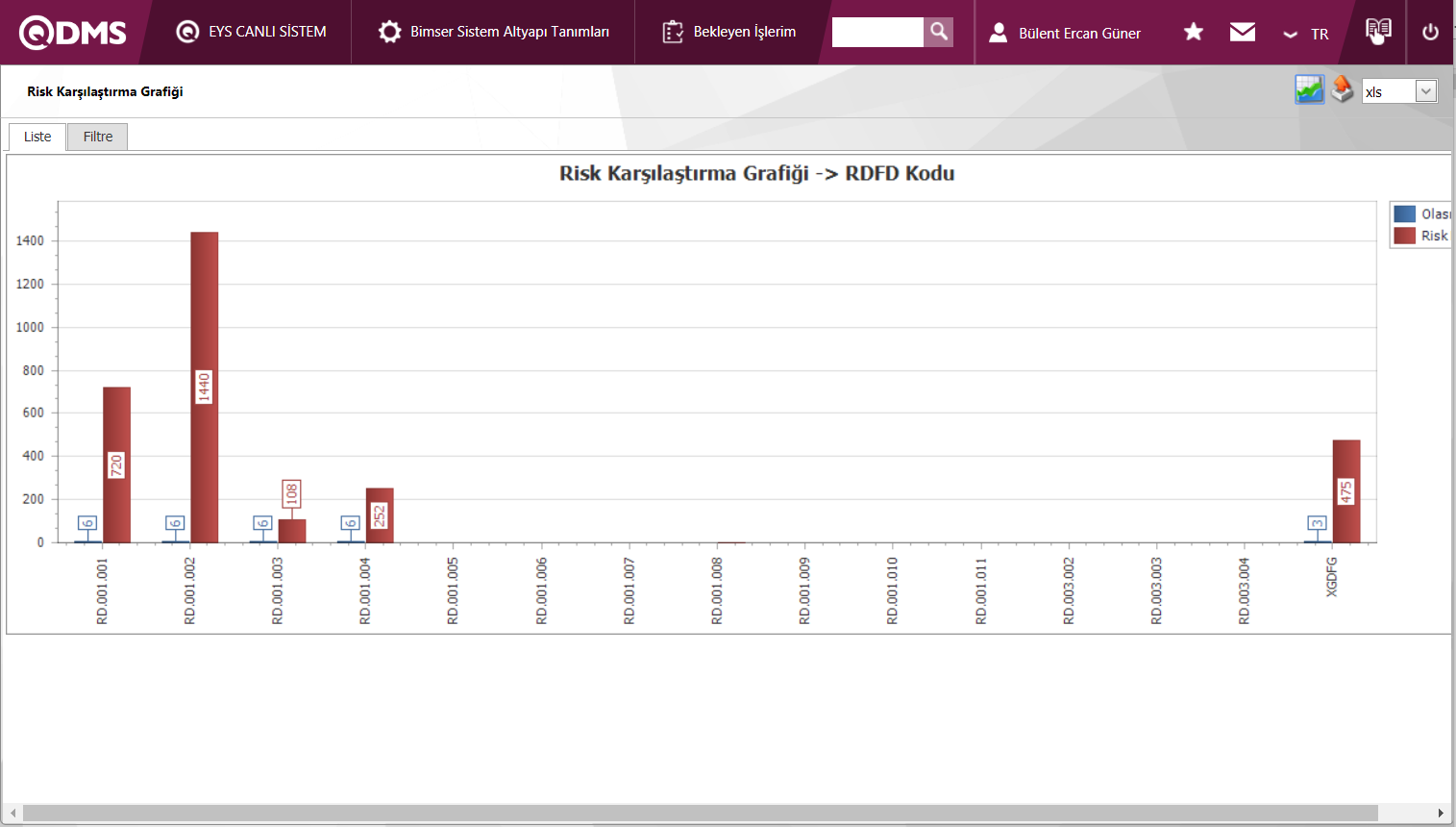The width and height of the screenshot is (1456, 827).
Task: Open Bimser Sistem Altyapı Tanımları menu
Action: click(x=494, y=32)
